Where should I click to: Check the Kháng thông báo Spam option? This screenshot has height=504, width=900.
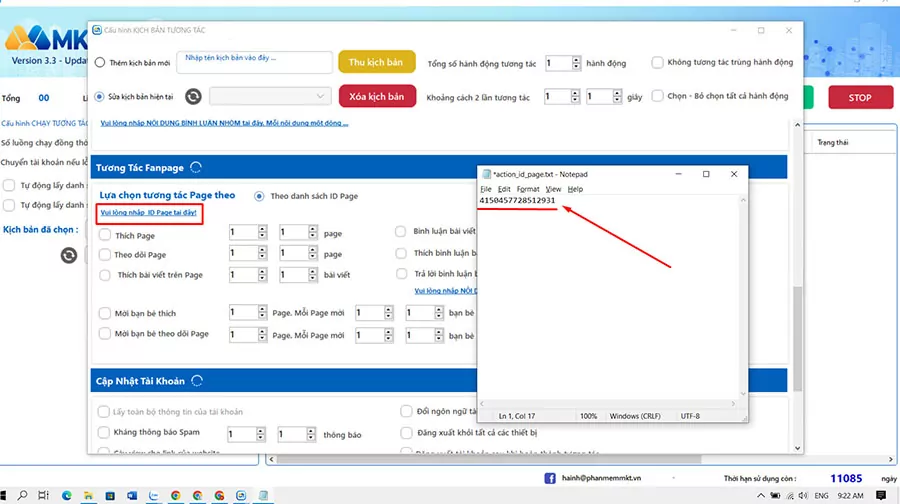[x=105, y=433]
